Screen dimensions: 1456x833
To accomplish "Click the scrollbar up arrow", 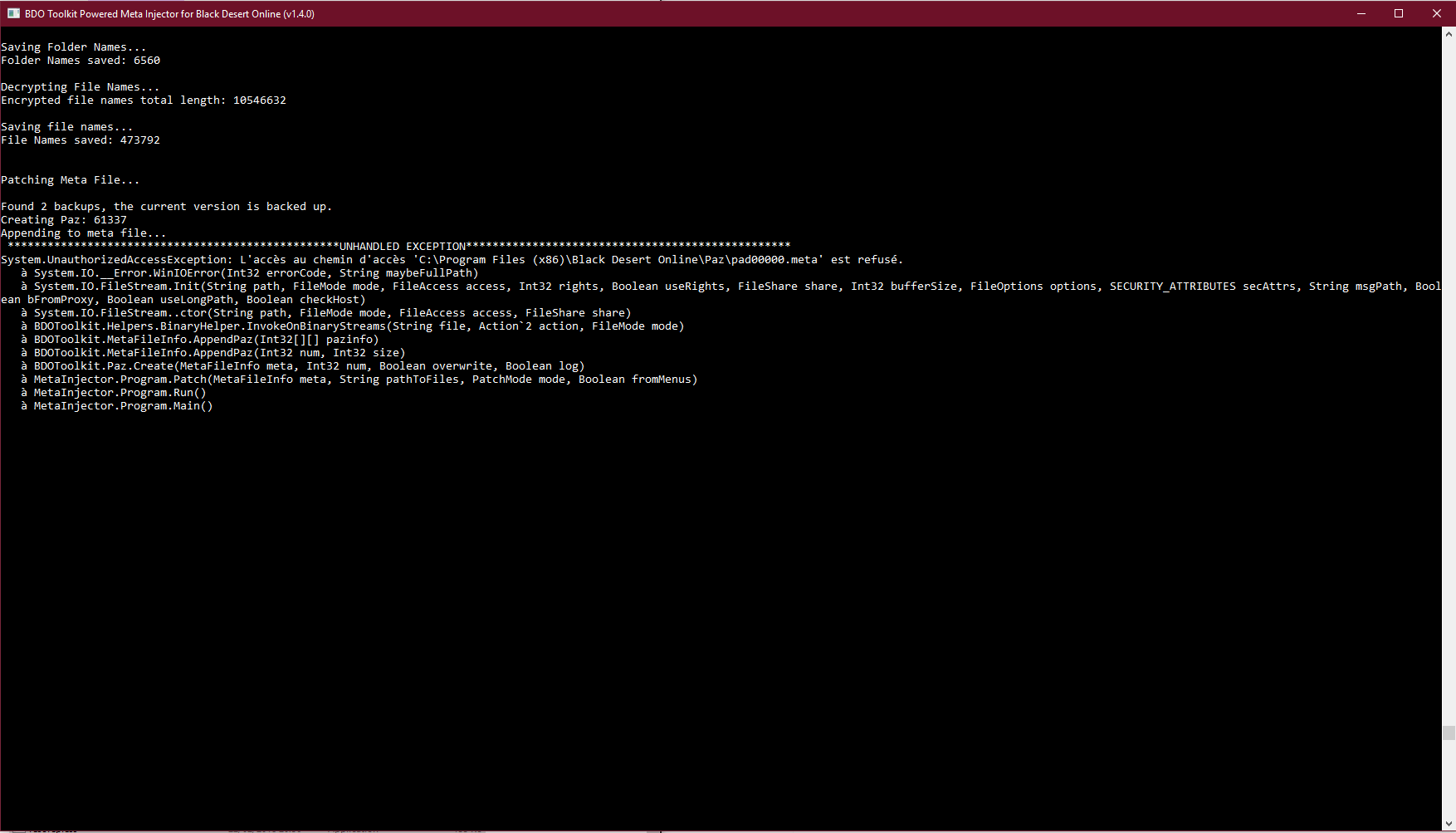I will point(1449,34).
